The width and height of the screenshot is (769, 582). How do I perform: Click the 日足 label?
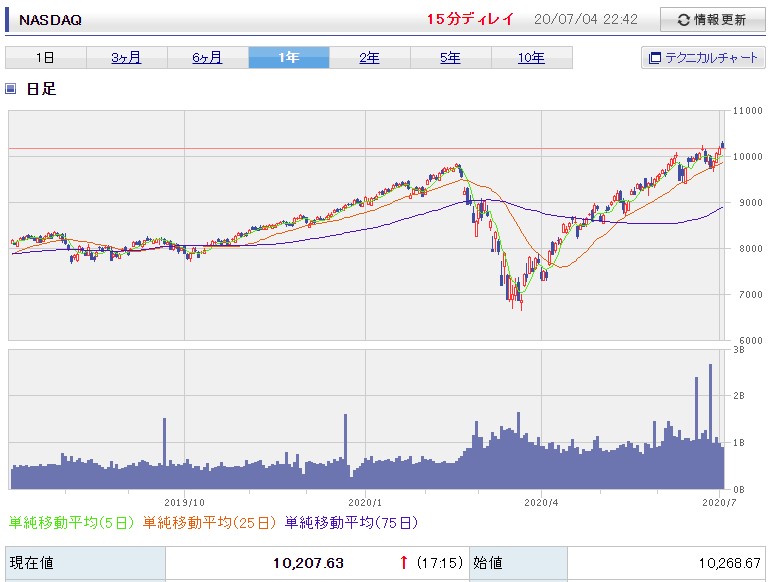pos(41,89)
